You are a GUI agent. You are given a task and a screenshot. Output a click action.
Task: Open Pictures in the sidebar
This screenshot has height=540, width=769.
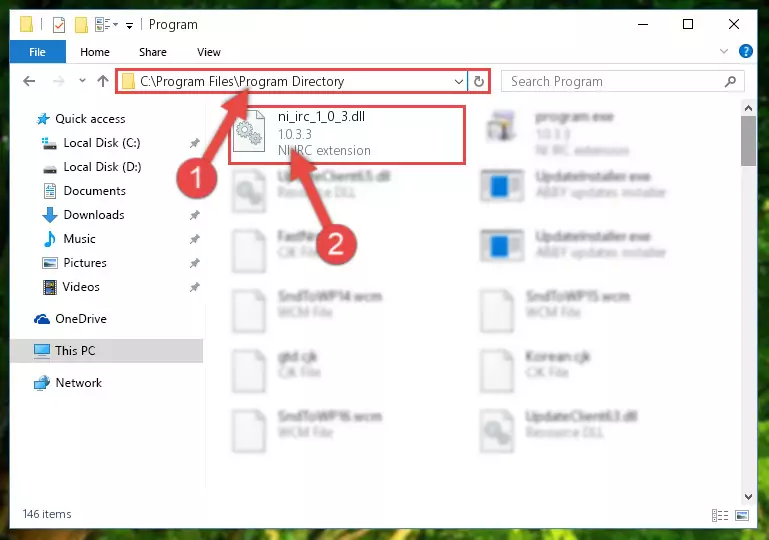point(84,263)
